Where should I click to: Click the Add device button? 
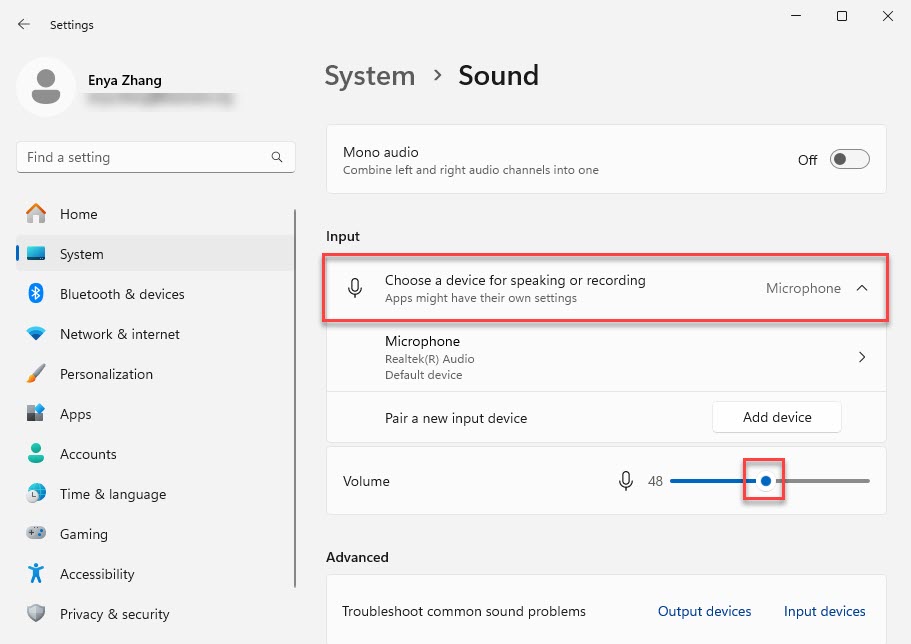(x=776, y=417)
